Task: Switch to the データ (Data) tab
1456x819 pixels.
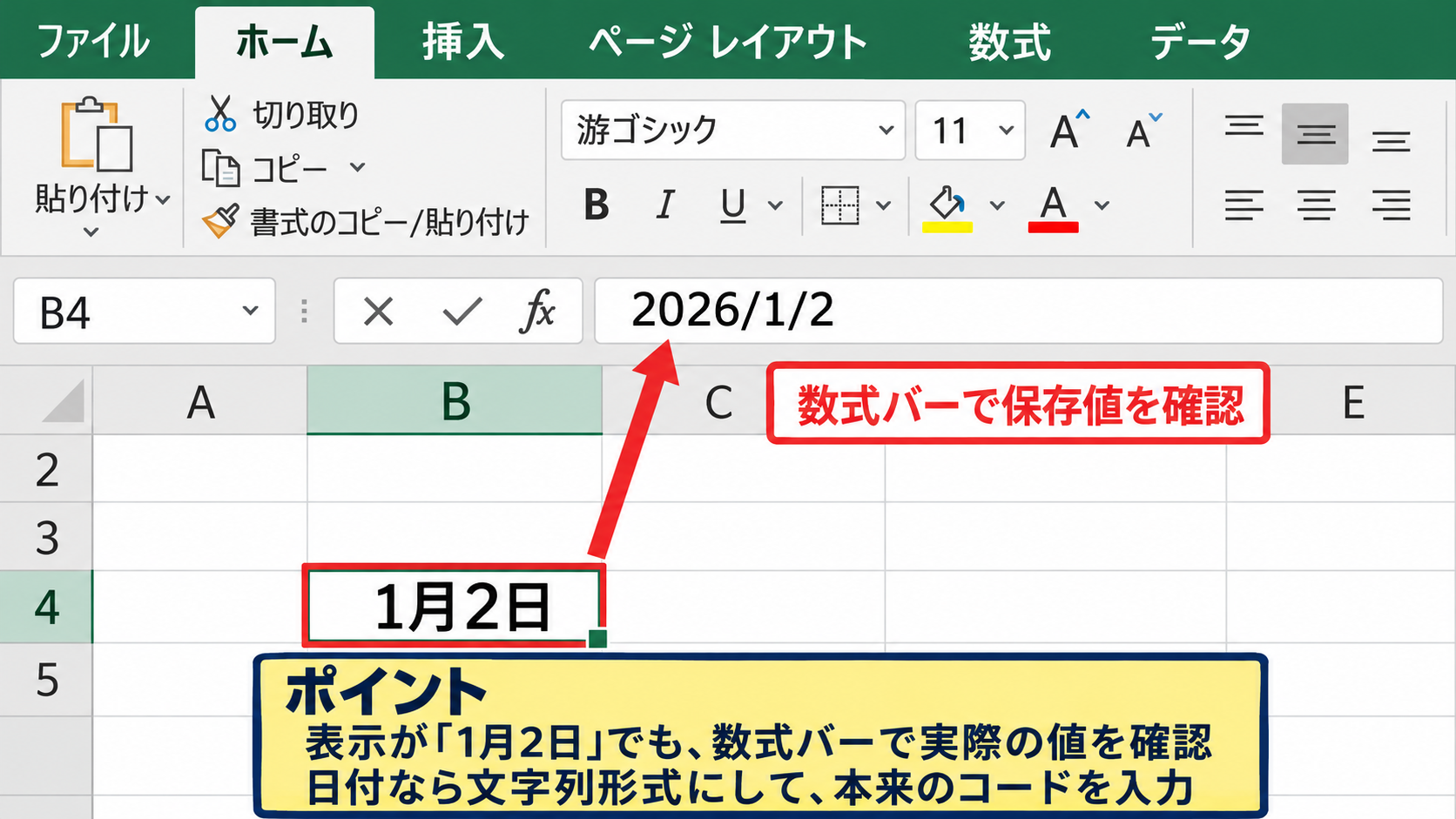Action: pyautogui.click(x=1200, y=41)
